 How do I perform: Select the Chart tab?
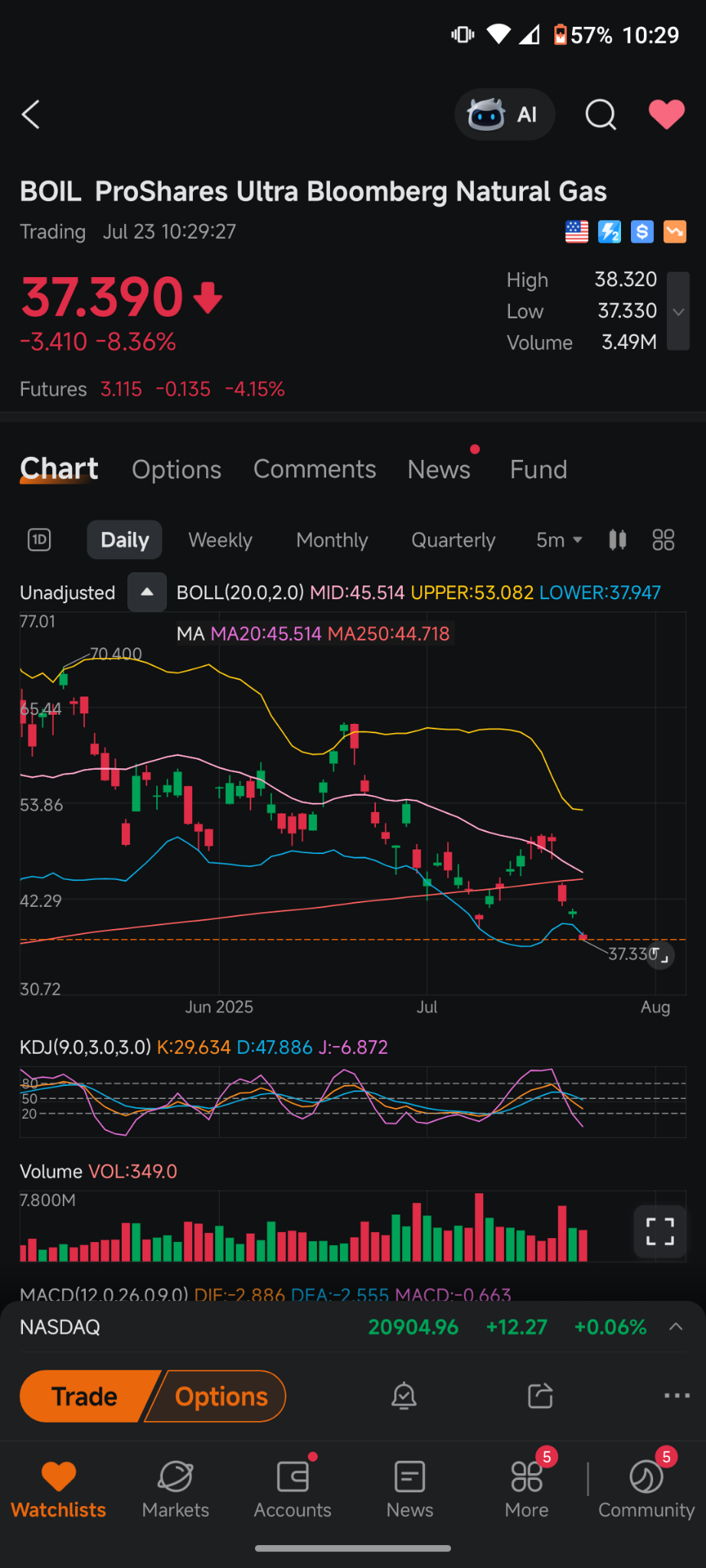pyautogui.click(x=59, y=469)
